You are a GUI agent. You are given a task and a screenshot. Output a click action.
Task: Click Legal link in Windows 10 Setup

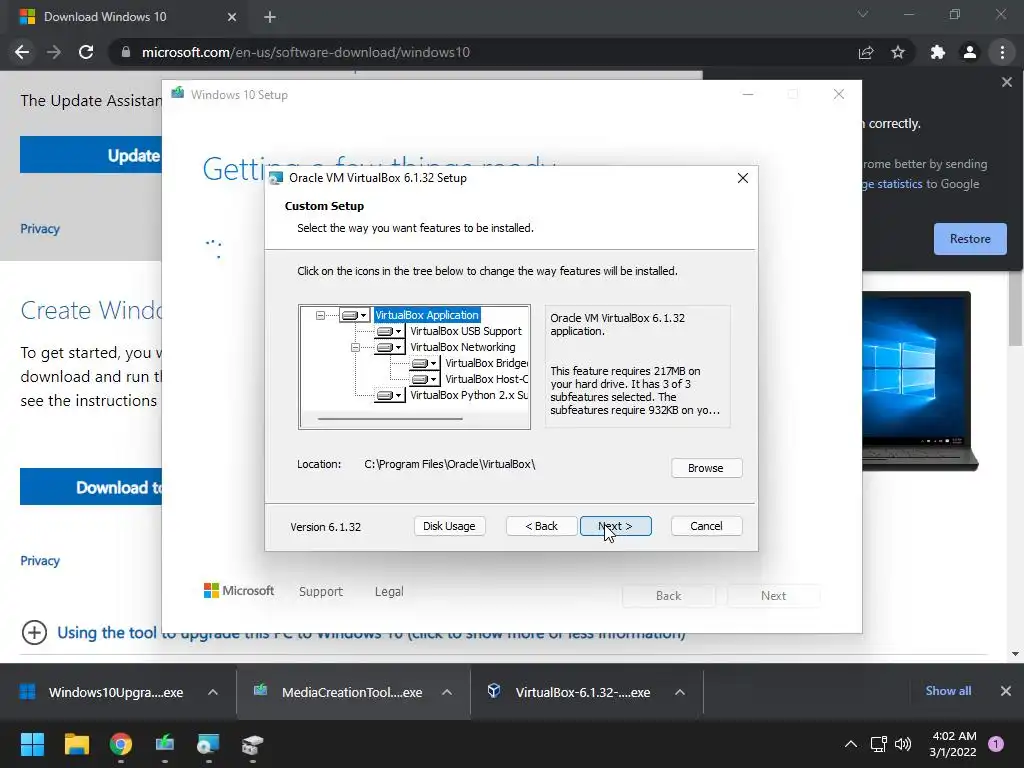tap(389, 592)
